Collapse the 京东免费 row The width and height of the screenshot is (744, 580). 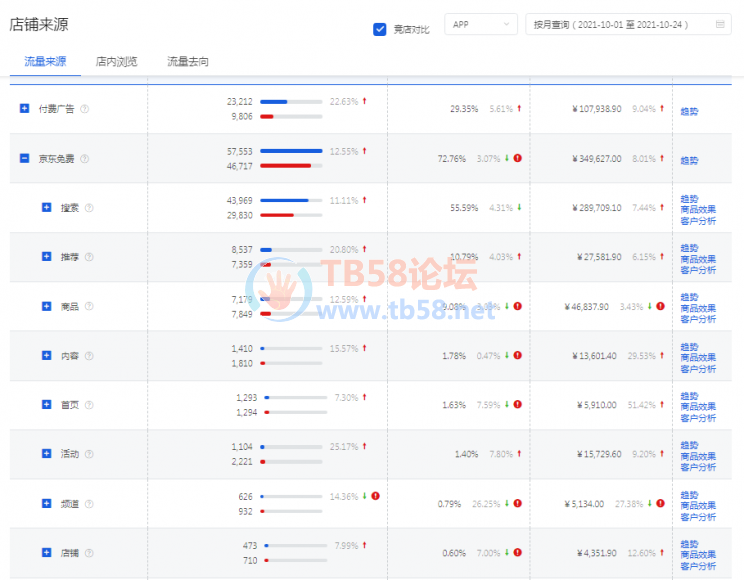[24, 158]
